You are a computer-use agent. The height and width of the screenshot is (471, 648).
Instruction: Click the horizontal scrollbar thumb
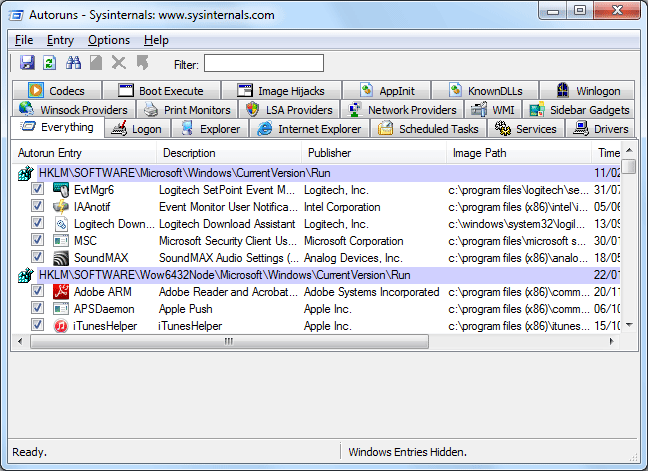(x=229, y=341)
